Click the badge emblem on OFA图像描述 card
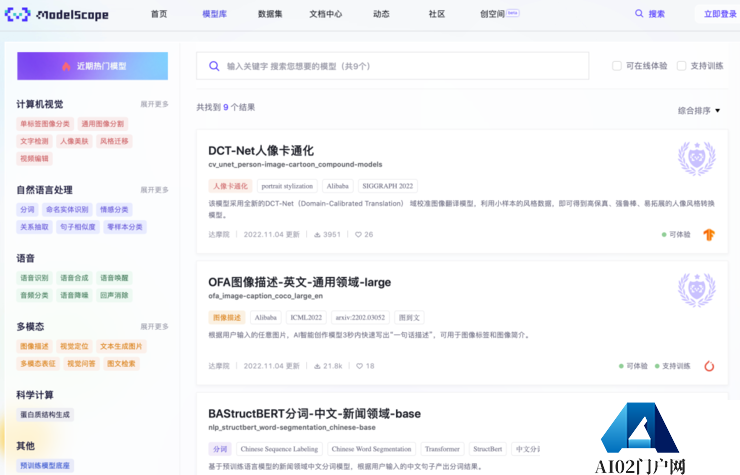740x475 pixels. (697, 289)
